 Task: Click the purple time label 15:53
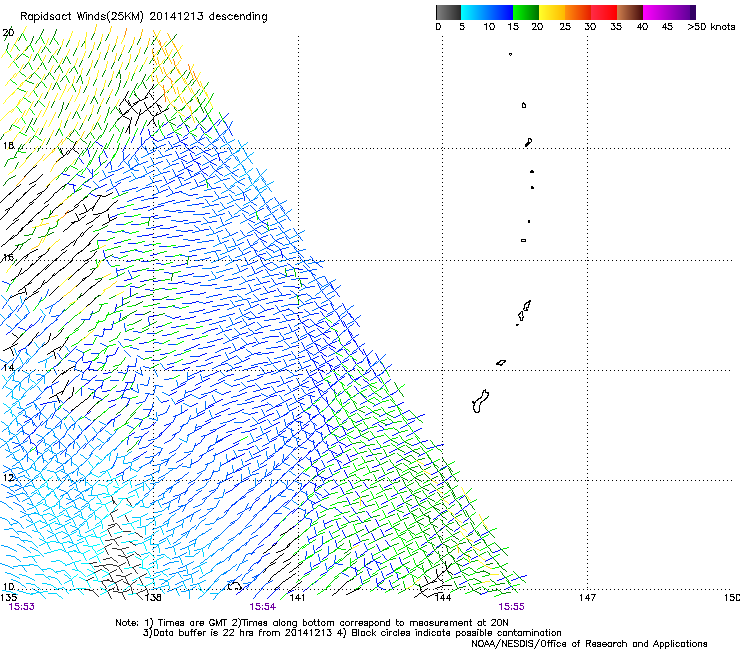click(22, 607)
